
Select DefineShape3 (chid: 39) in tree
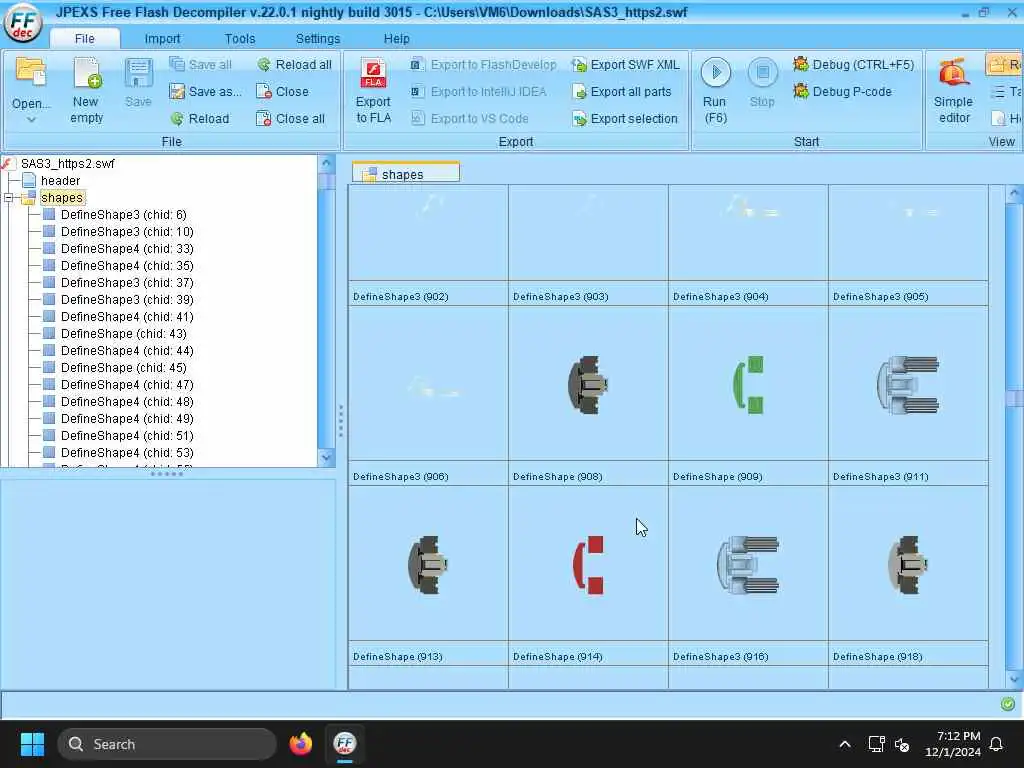pyautogui.click(x=127, y=300)
